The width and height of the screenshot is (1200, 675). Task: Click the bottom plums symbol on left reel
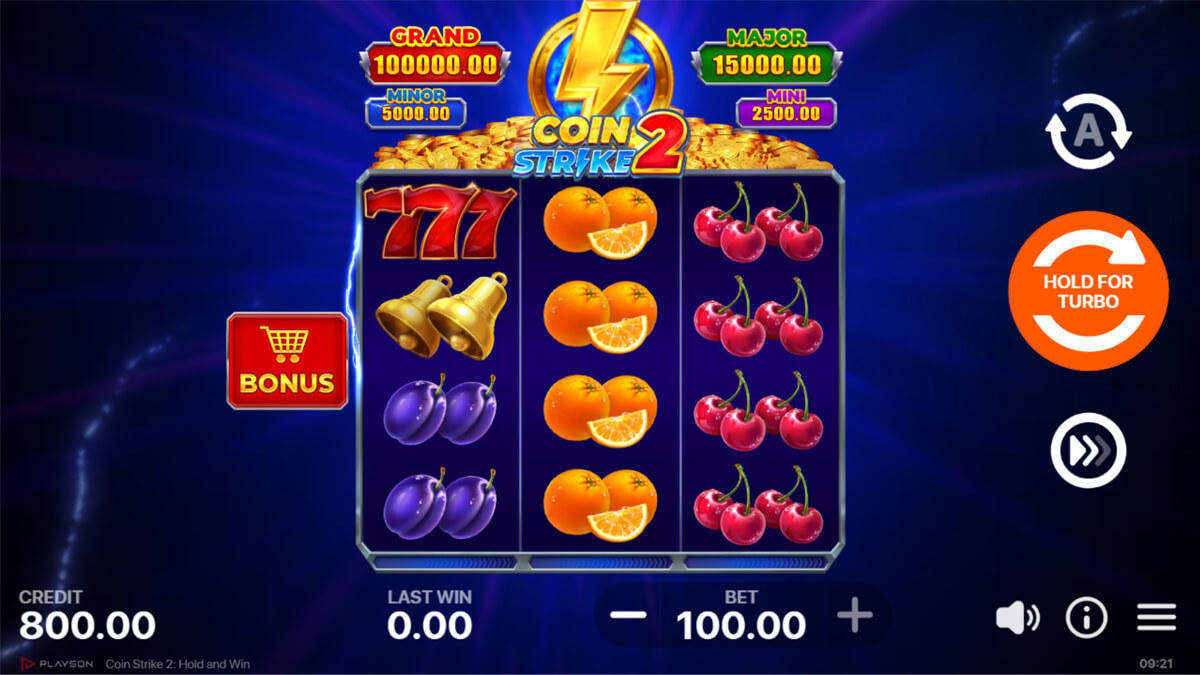tap(440, 507)
